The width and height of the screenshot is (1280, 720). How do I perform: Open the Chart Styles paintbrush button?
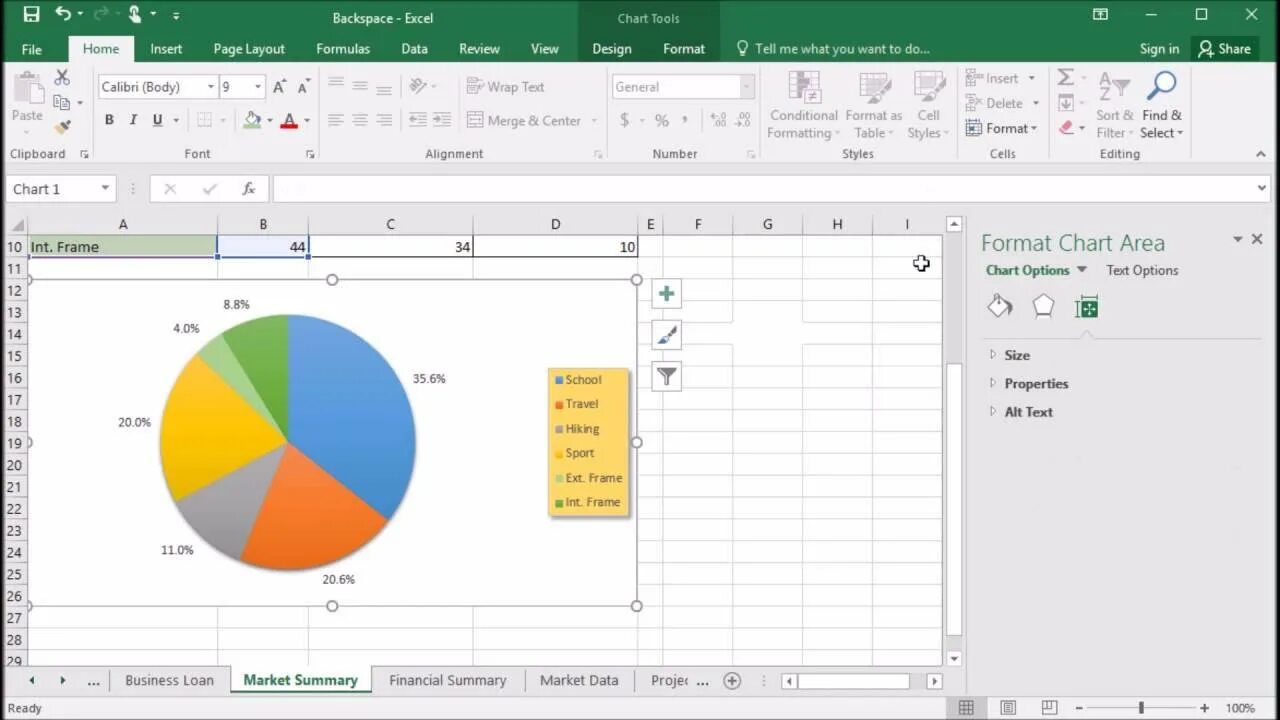click(666, 335)
